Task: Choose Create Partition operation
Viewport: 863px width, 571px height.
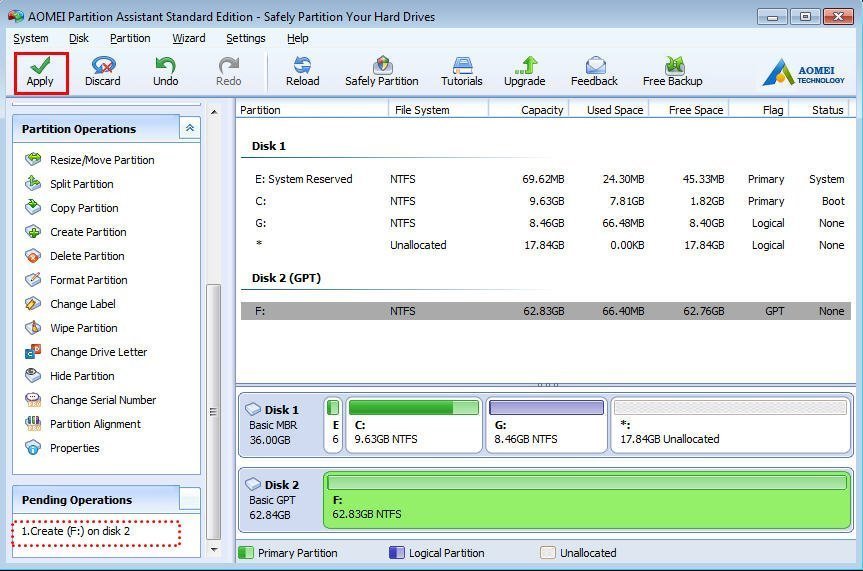Action: point(76,232)
